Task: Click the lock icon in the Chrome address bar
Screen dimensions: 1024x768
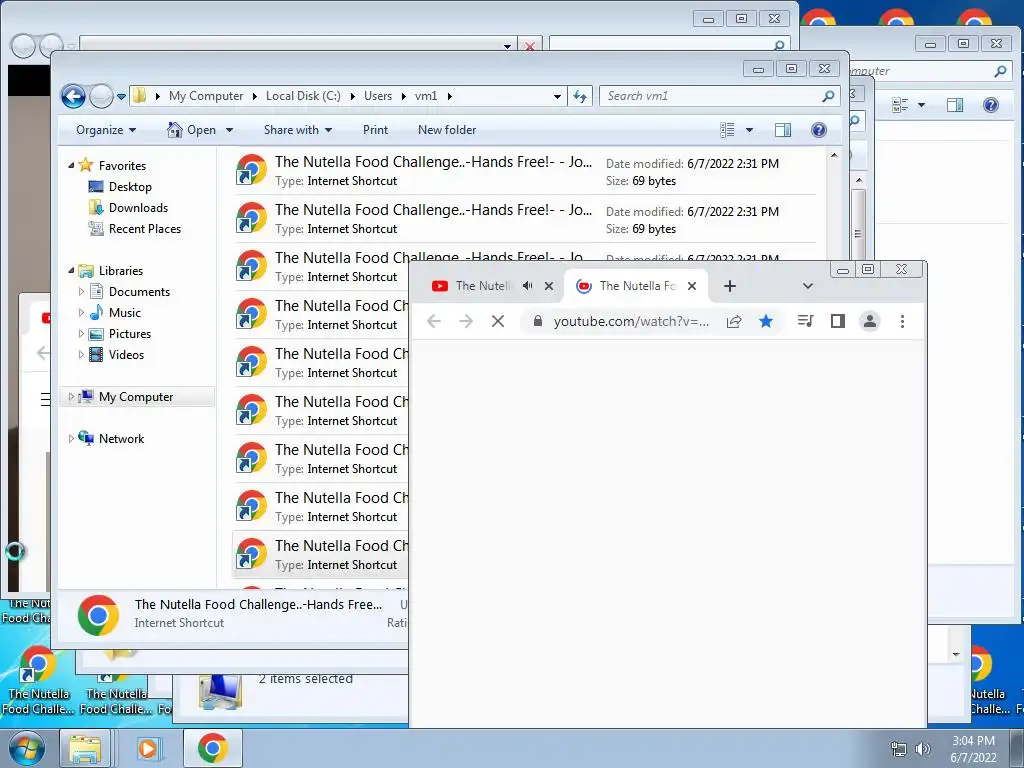Action: click(x=537, y=321)
